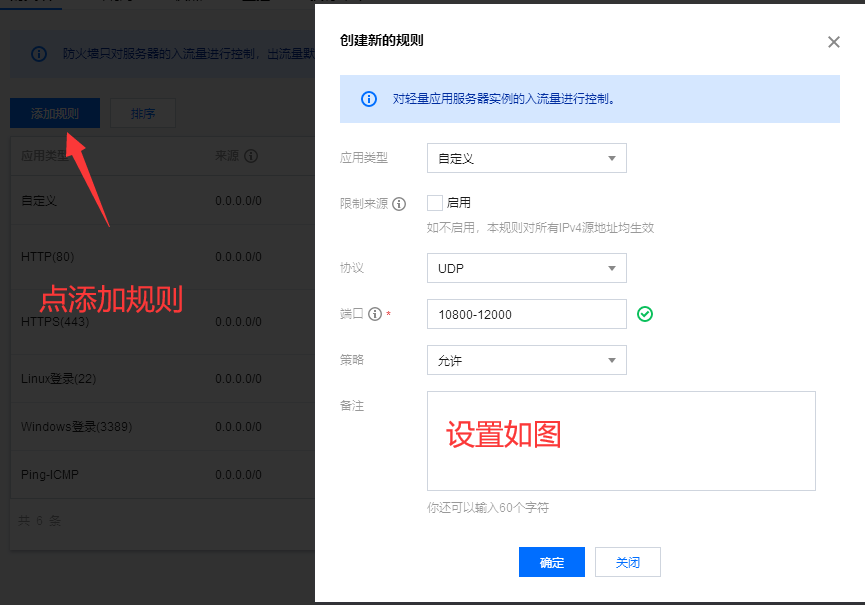Click 0.0.0.0/0 source in the HTTP(80) row
This screenshot has width=865, height=605.
pyautogui.click(x=238, y=257)
